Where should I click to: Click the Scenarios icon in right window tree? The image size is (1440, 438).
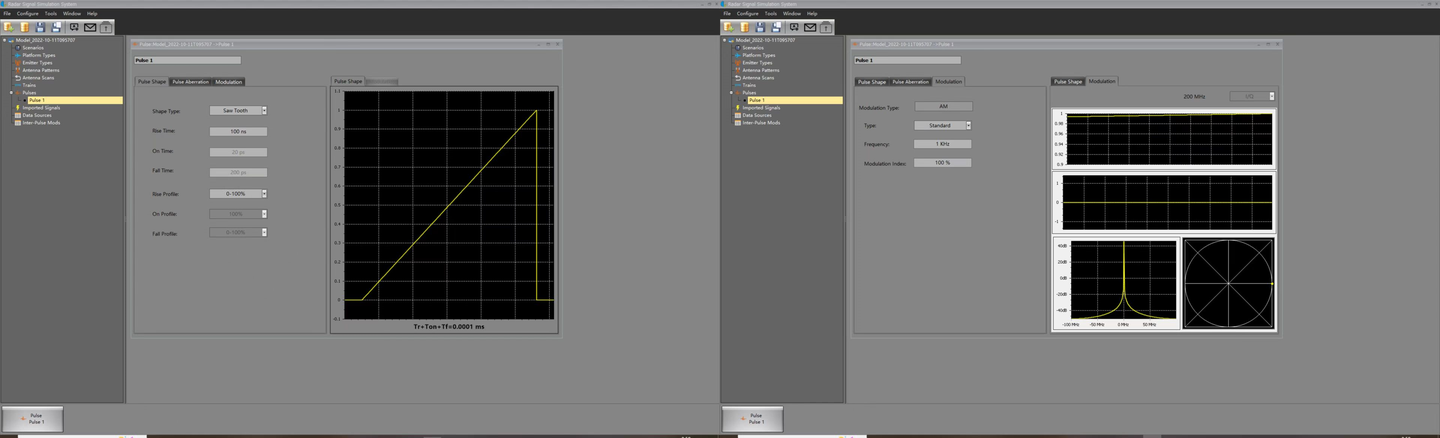pos(737,48)
